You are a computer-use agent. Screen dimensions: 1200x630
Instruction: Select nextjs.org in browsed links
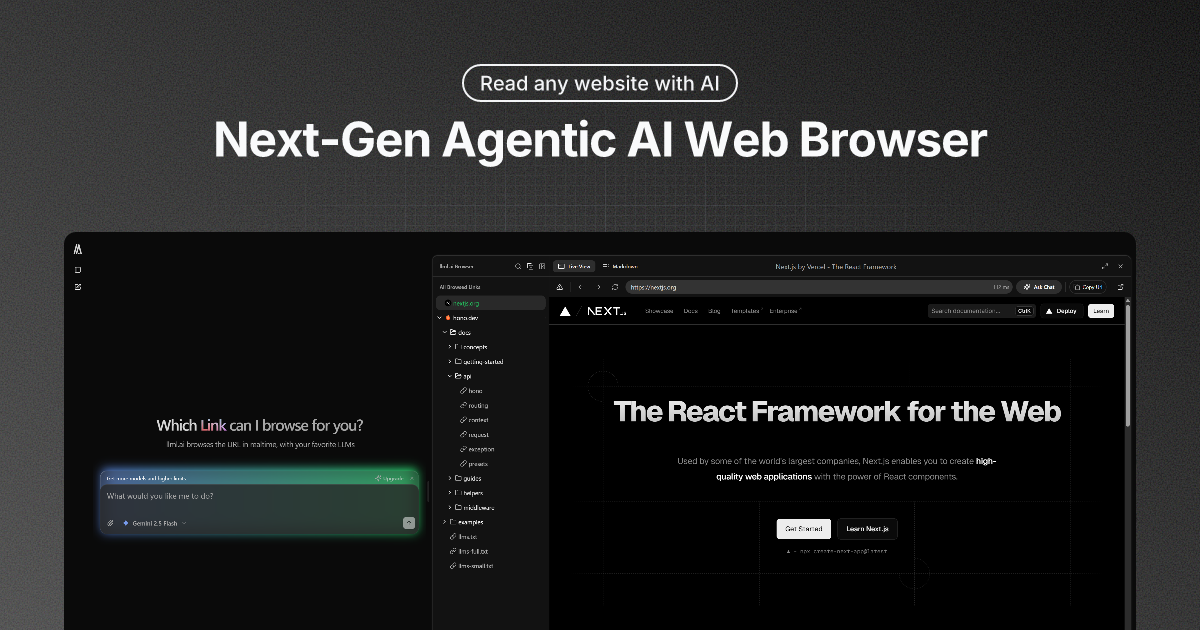pyautogui.click(x=491, y=303)
